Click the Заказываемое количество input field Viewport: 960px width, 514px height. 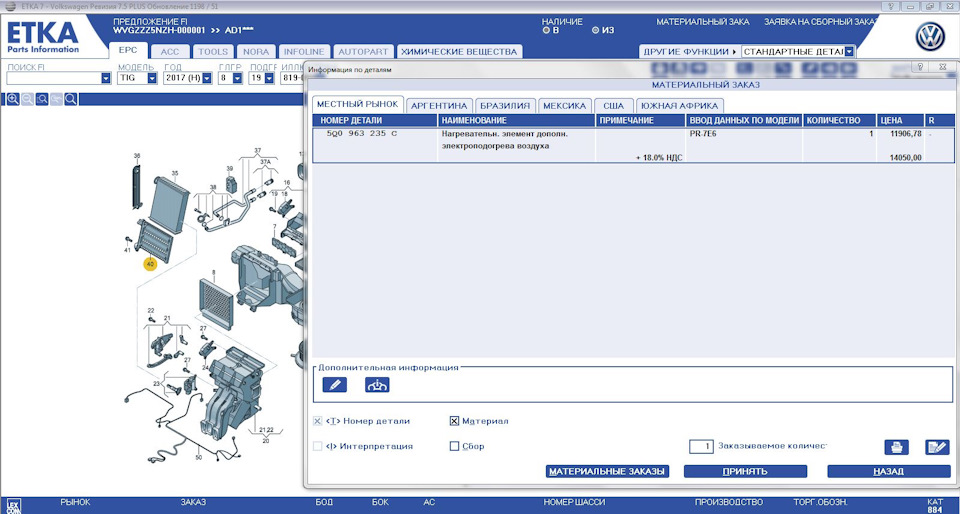[x=701, y=446]
